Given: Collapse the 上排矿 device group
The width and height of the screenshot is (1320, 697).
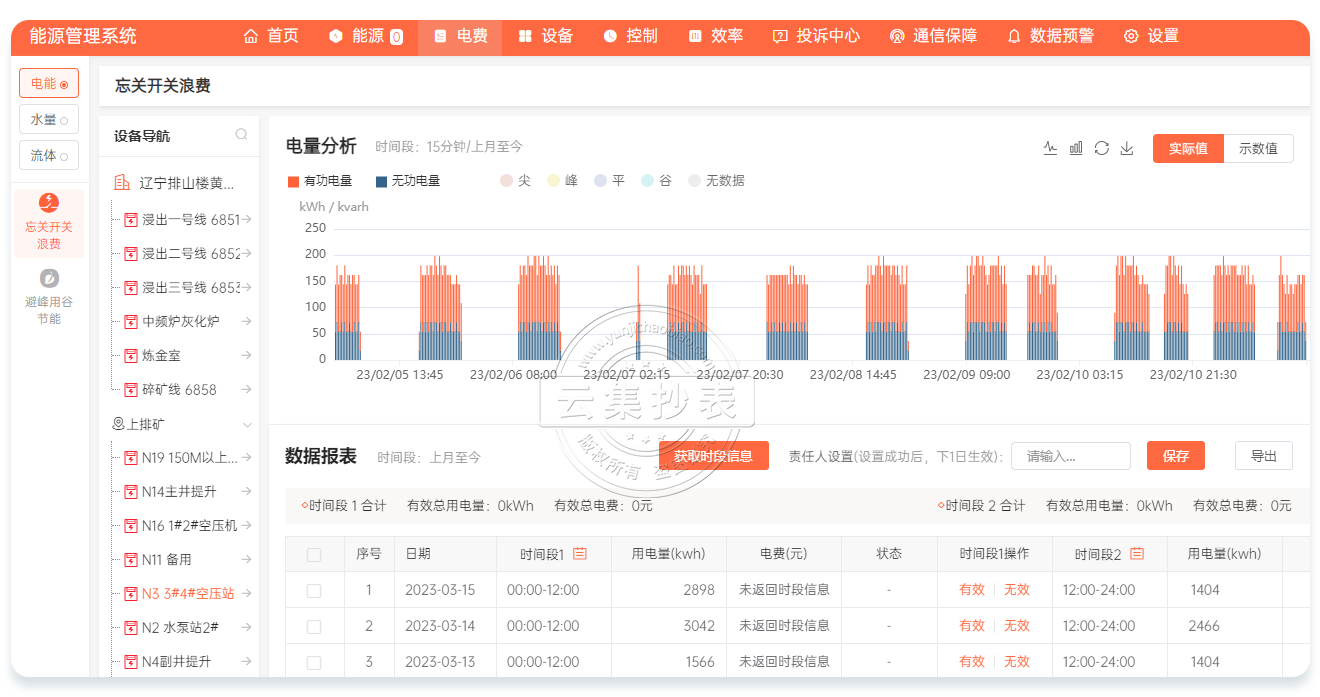Looking at the screenshot, I should click(247, 425).
